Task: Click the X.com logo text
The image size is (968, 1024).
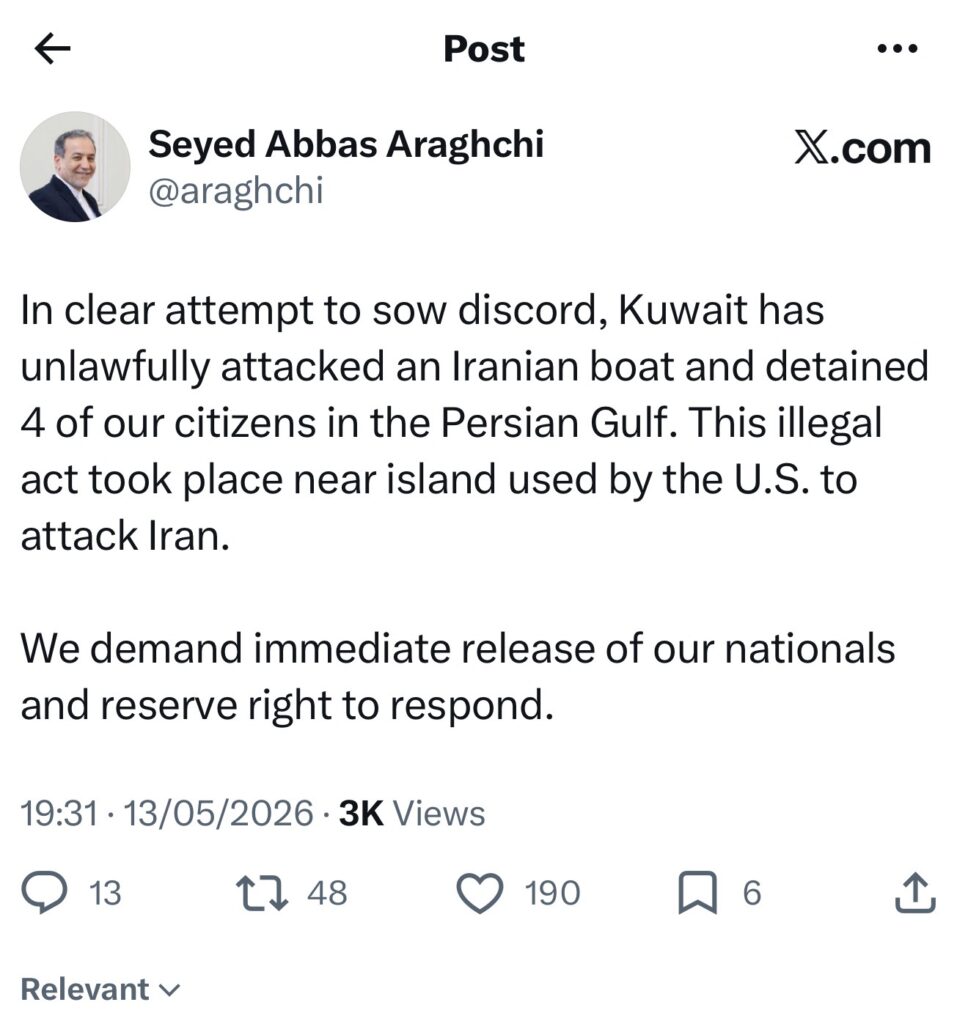Action: [862, 148]
